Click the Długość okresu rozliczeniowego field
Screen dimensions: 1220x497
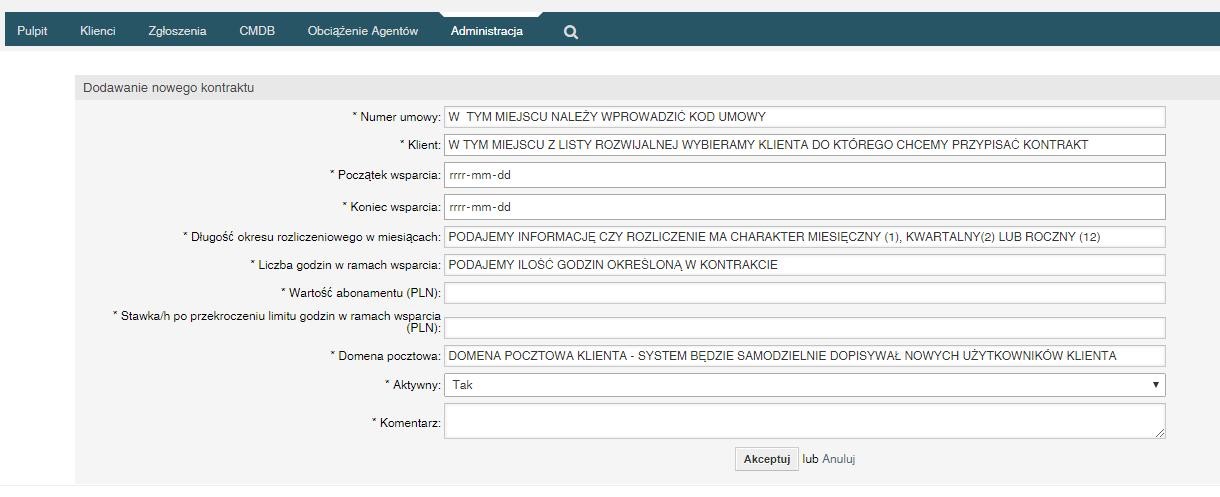pyautogui.click(x=804, y=237)
